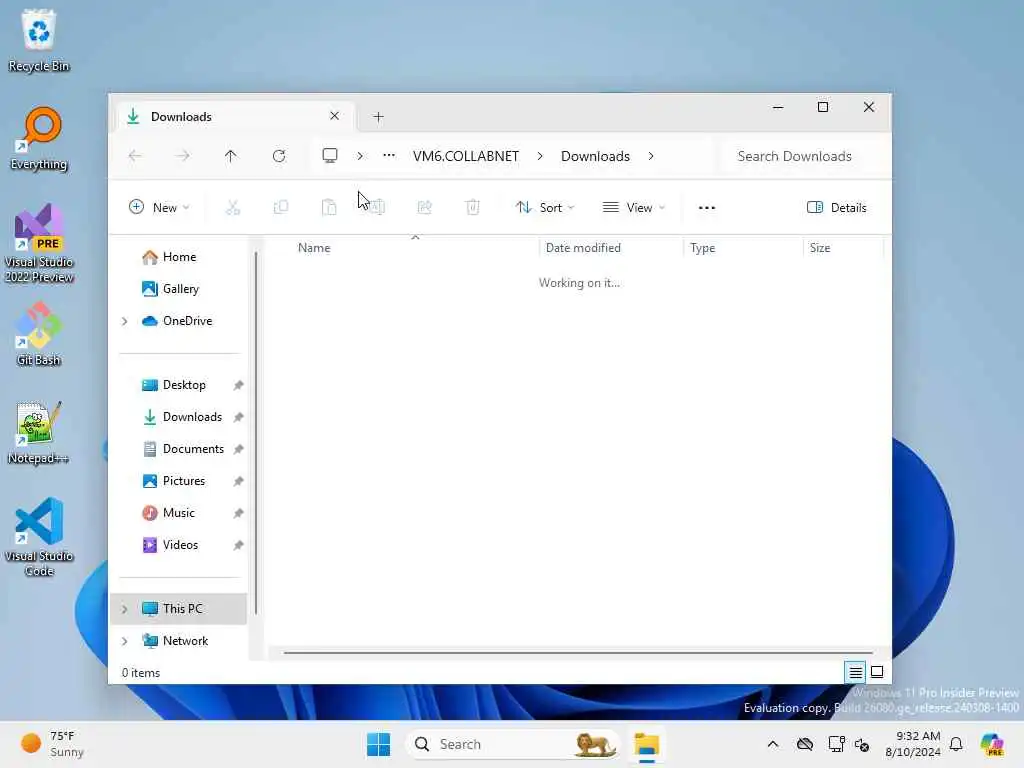Show hidden tray icons chevron

pos(773,744)
